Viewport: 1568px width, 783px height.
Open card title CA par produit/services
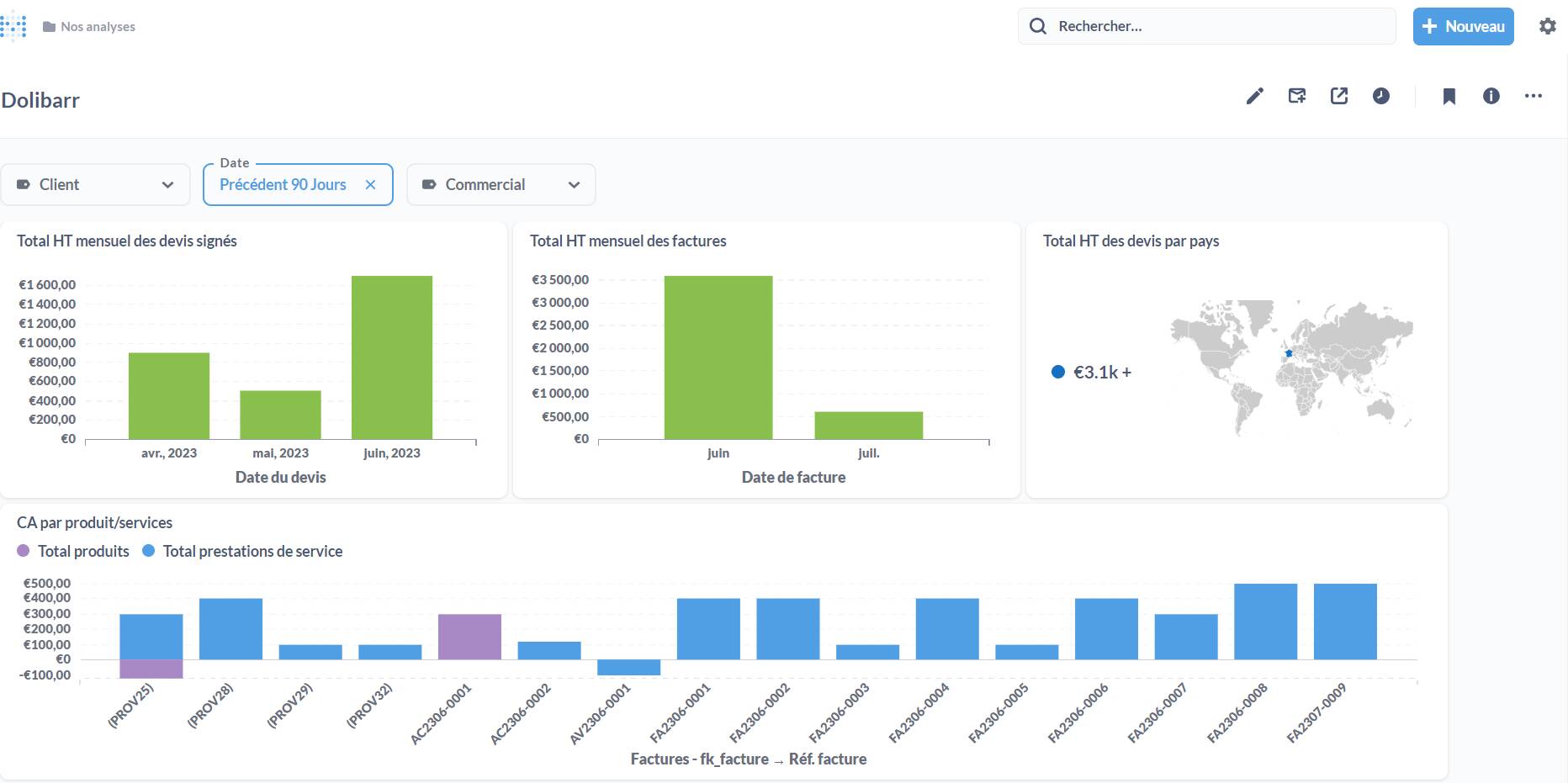(94, 522)
